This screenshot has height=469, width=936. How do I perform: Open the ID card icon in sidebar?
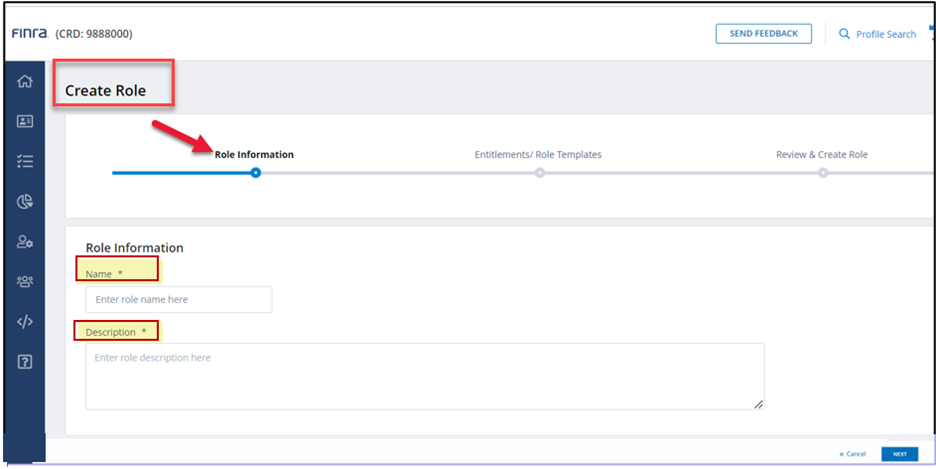tap(25, 121)
